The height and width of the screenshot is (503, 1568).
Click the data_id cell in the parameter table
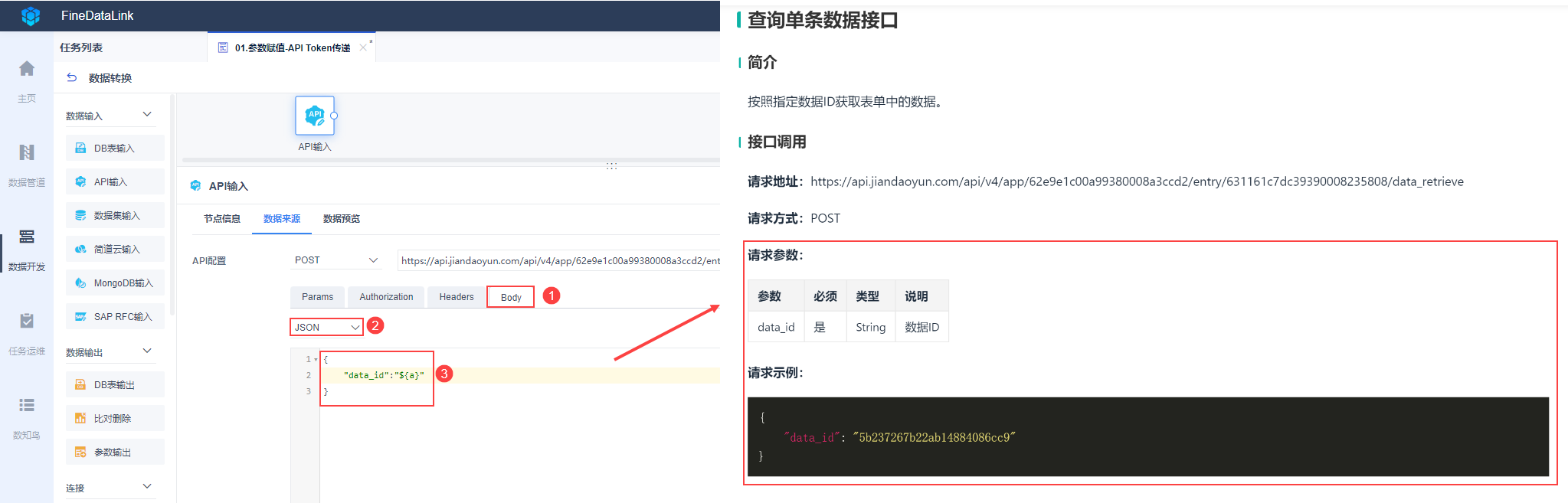tap(776, 327)
